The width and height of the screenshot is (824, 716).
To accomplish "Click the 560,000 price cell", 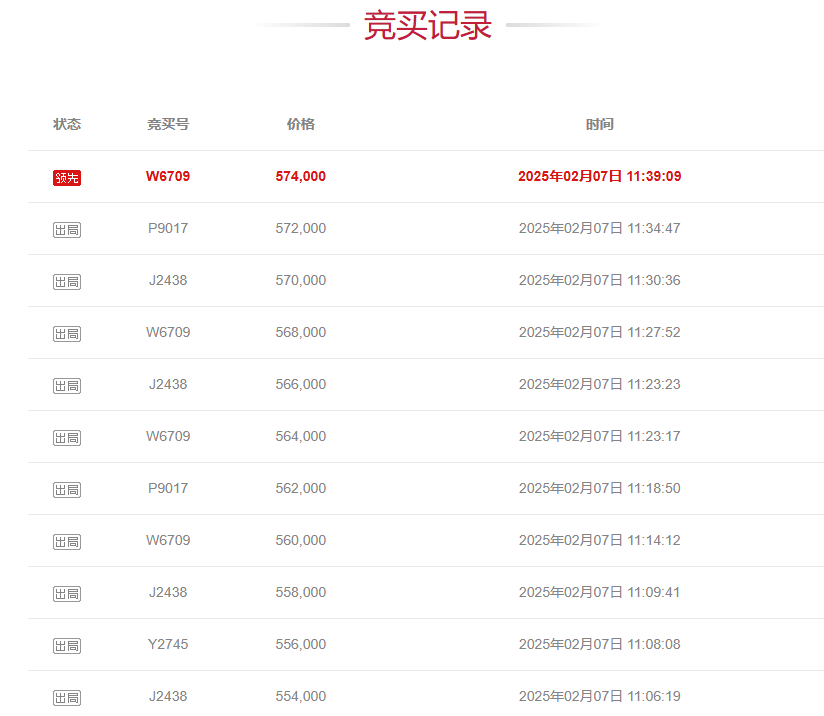I will (x=300, y=540).
